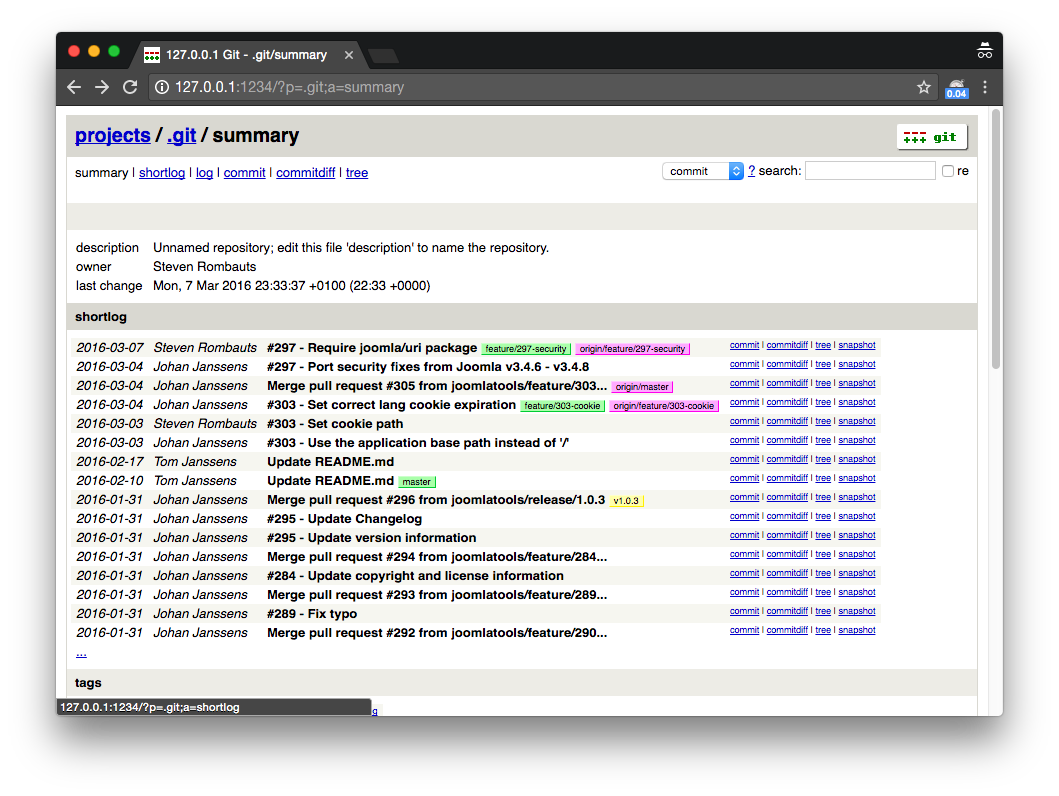The width and height of the screenshot is (1059, 796).
Task: Click the git logo in page header
Action: 931,137
